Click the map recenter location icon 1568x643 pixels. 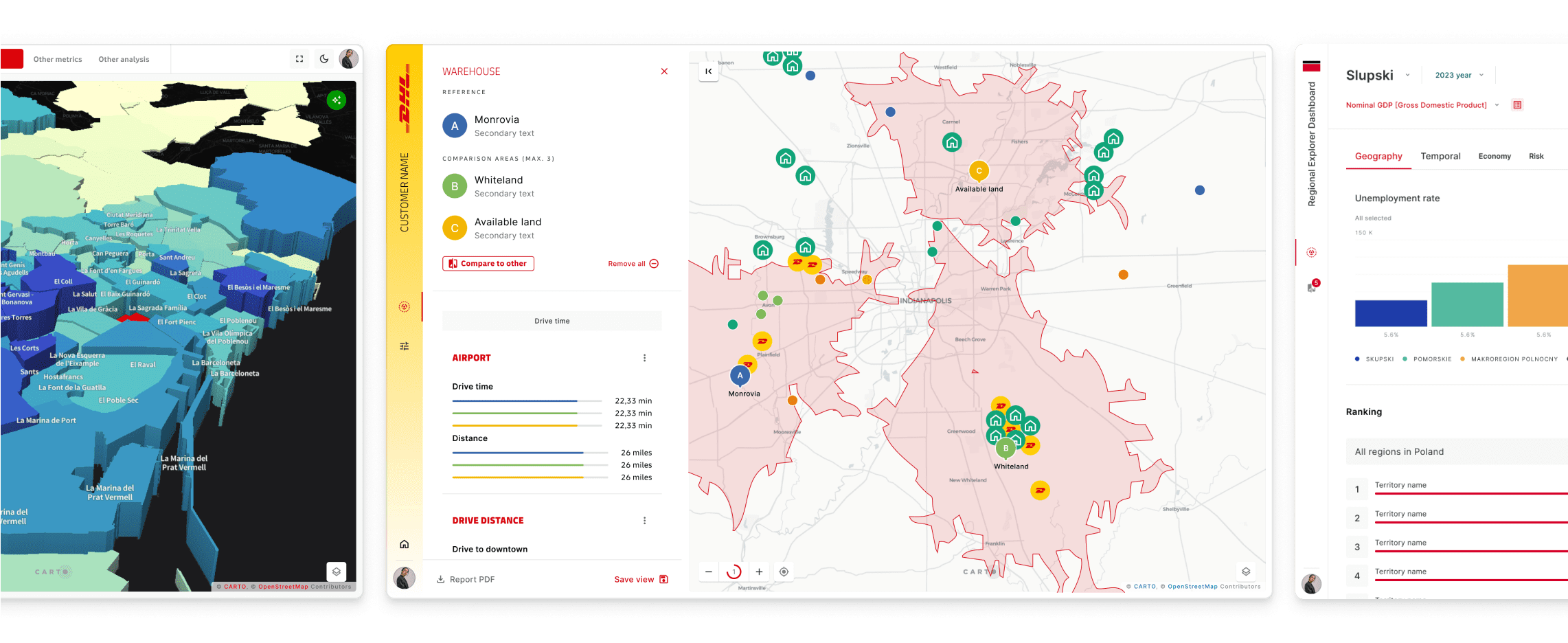784,571
